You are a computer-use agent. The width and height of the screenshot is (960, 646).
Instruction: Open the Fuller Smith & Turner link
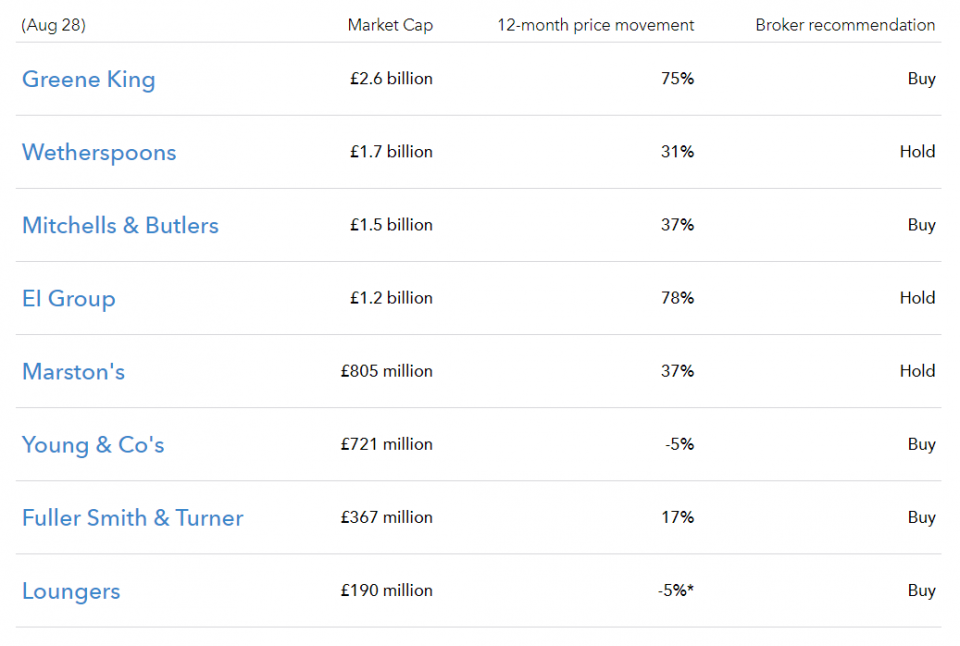point(133,518)
